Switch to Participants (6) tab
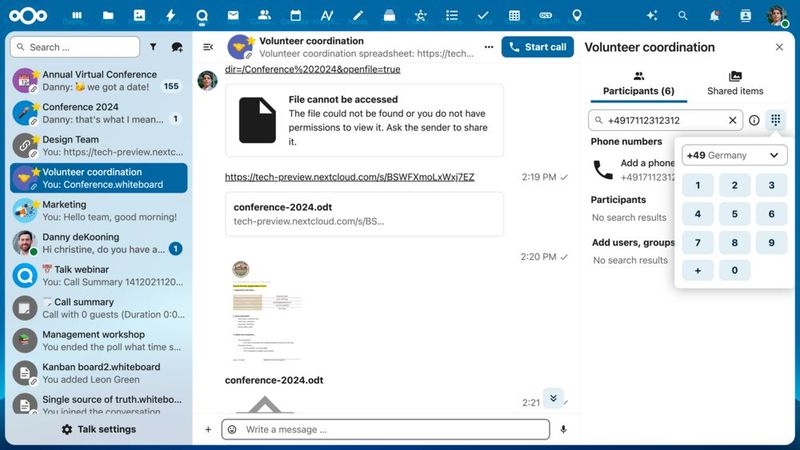The width and height of the screenshot is (800, 450). pos(638,84)
